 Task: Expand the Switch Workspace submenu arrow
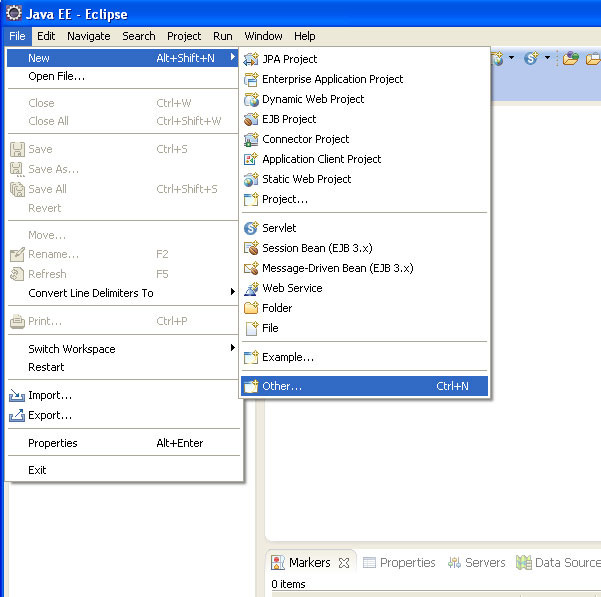pyautogui.click(x=232, y=348)
